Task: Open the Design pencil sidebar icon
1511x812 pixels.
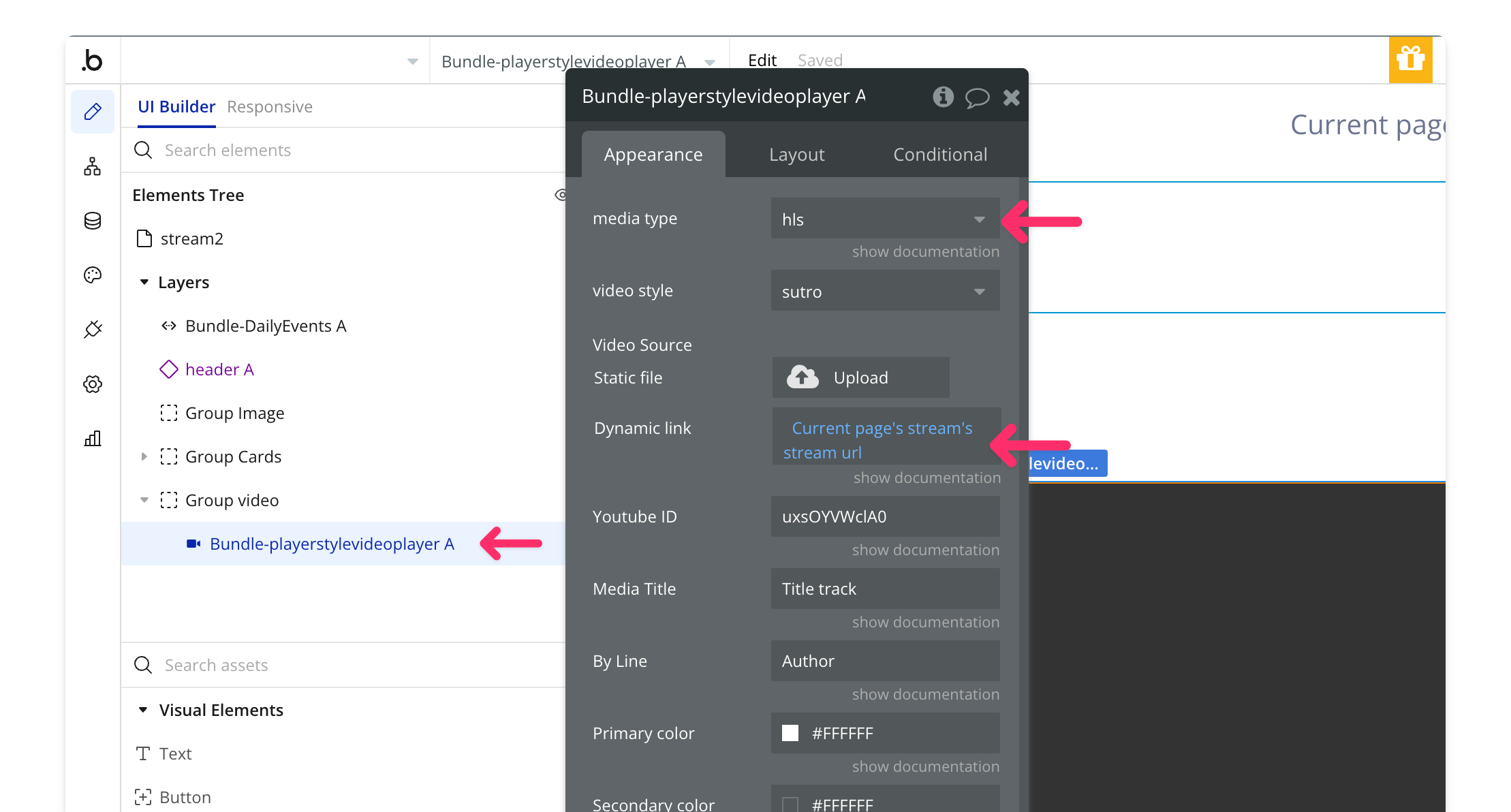Action: tap(93, 112)
